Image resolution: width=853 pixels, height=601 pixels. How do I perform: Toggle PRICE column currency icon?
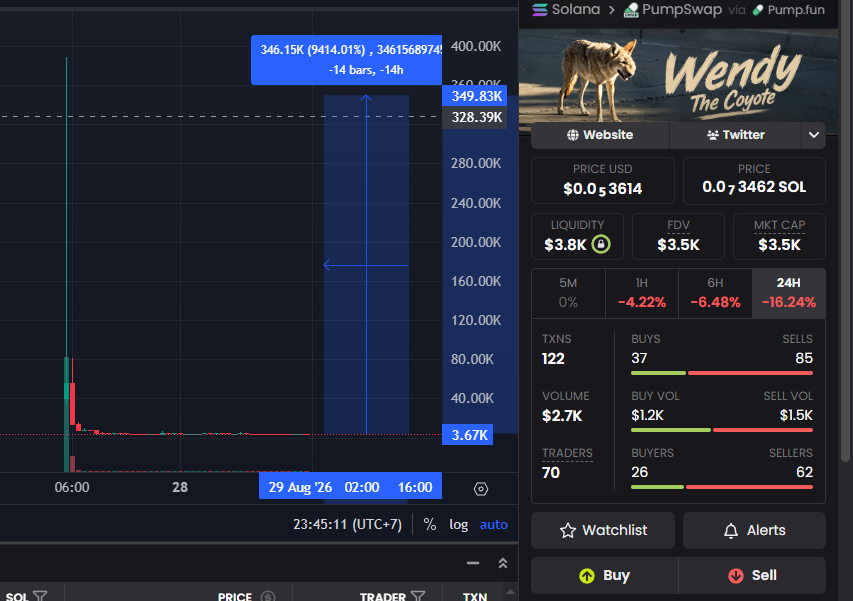tap(268, 597)
